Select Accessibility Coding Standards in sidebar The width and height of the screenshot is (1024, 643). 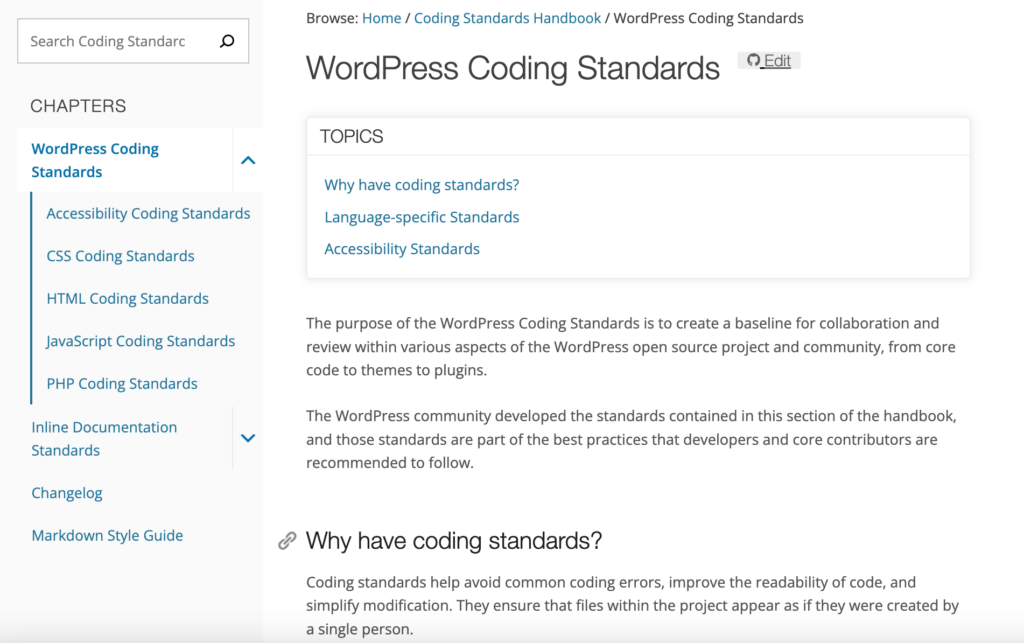(148, 213)
